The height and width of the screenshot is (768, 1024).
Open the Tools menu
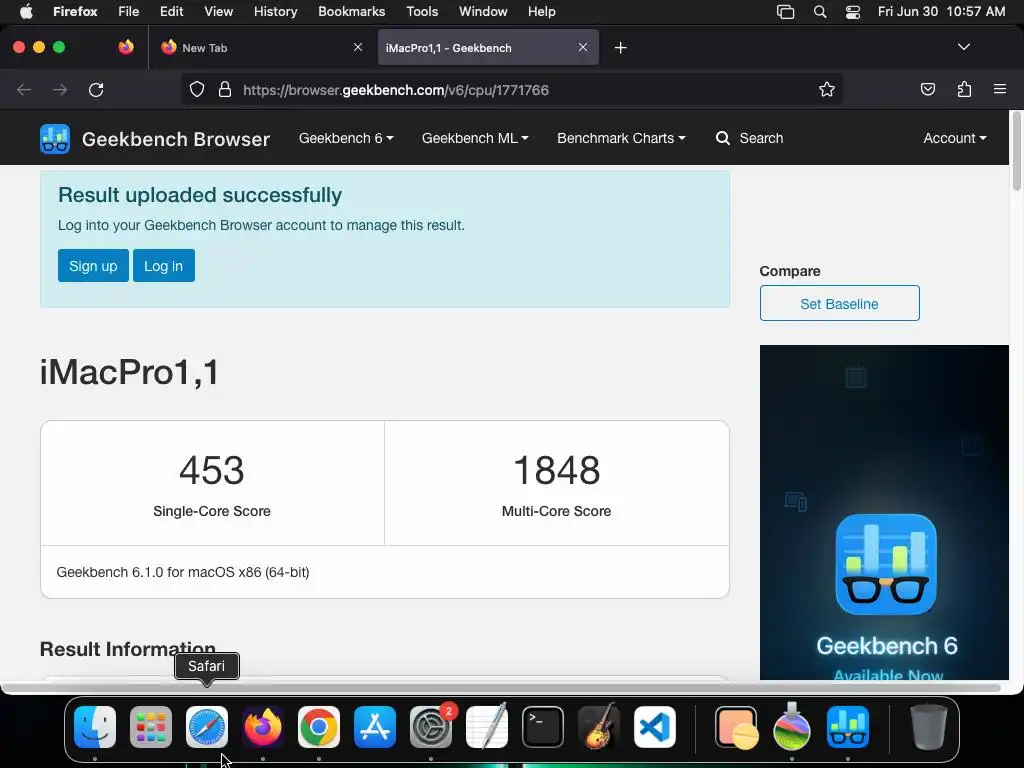(422, 12)
